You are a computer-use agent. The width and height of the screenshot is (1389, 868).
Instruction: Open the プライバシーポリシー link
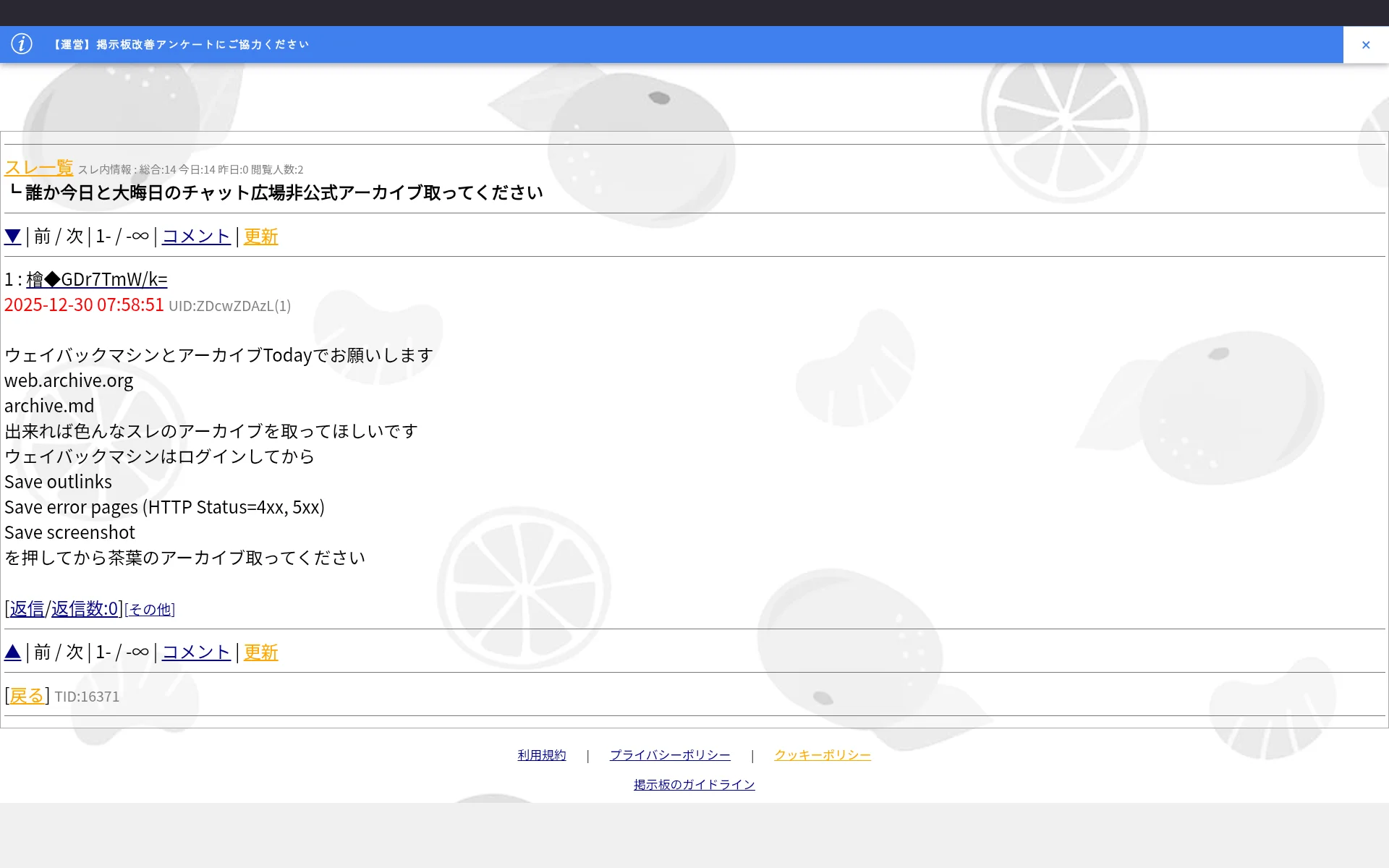coord(669,755)
